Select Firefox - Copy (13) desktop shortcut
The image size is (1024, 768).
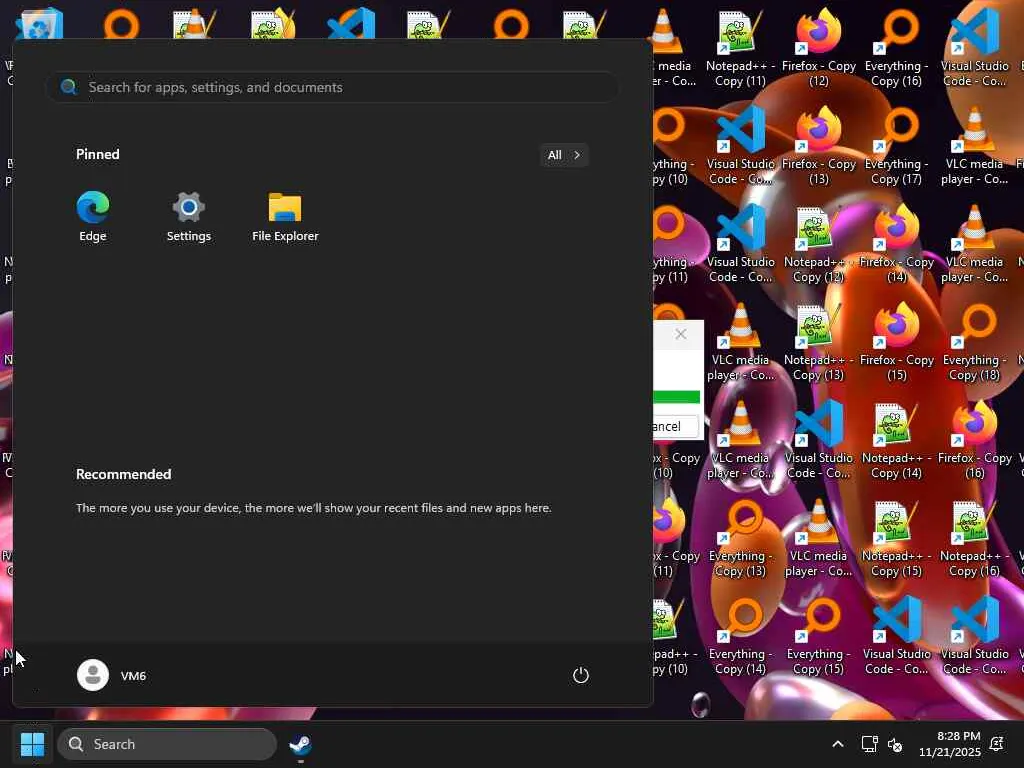pos(818,146)
